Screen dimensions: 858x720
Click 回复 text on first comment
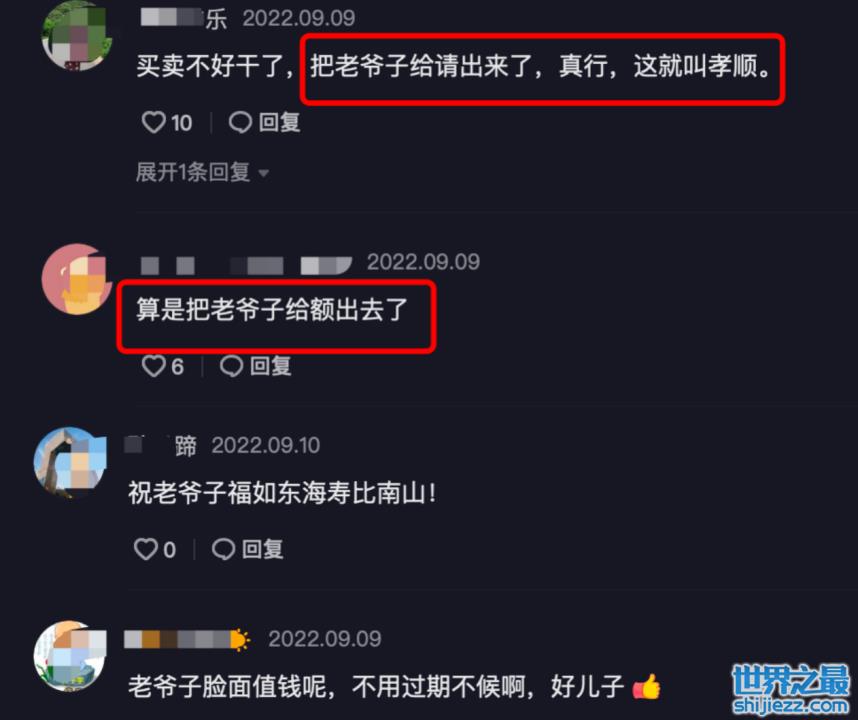[279, 122]
